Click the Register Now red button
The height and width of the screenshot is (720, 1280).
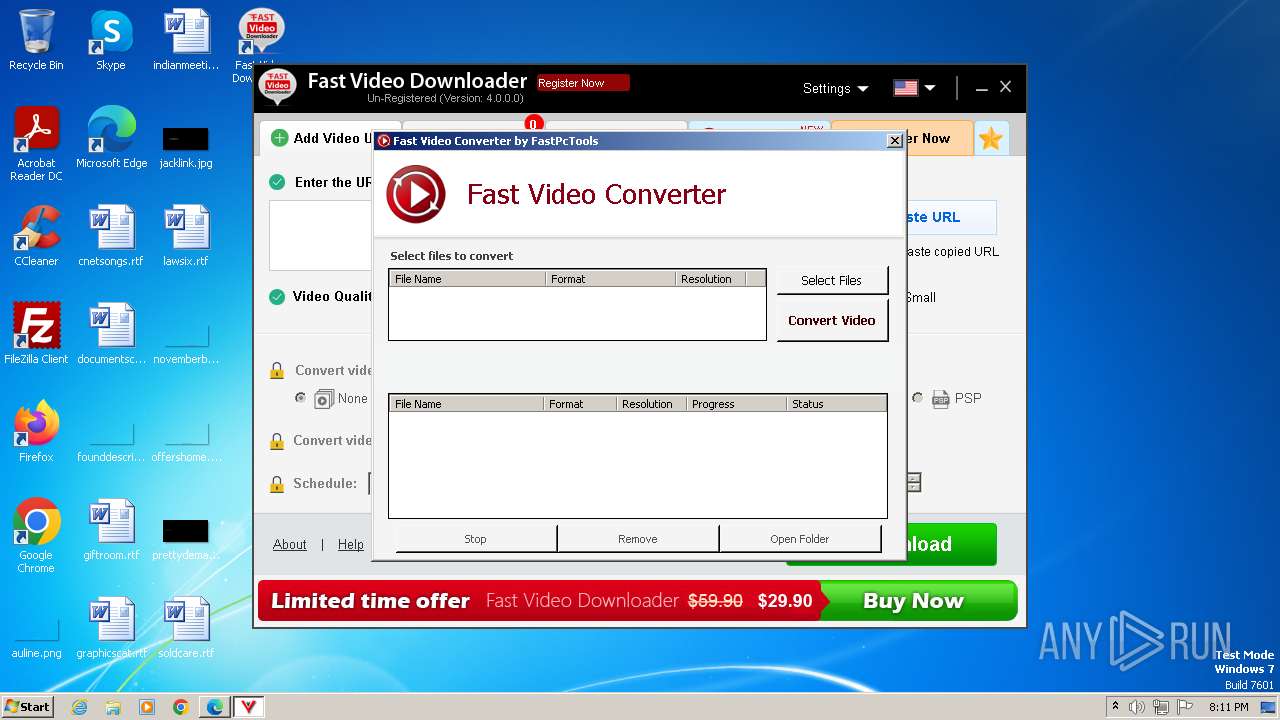tap(583, 83)
